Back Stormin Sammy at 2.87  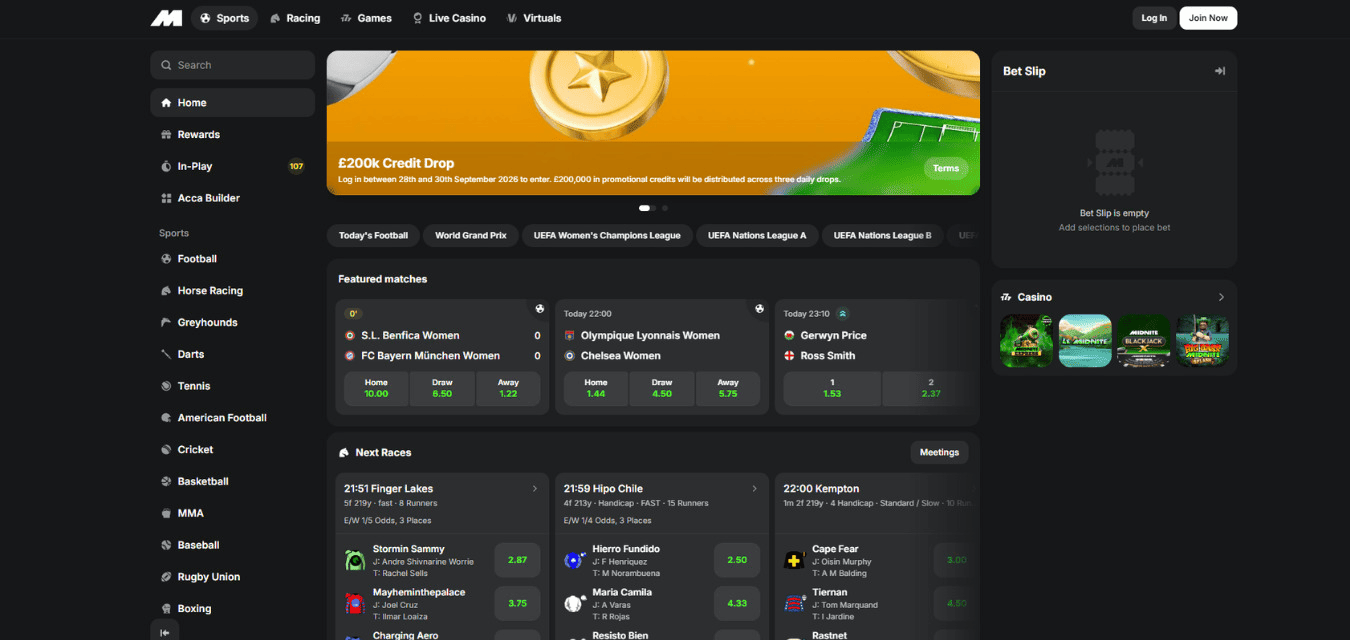coord(517,560)
